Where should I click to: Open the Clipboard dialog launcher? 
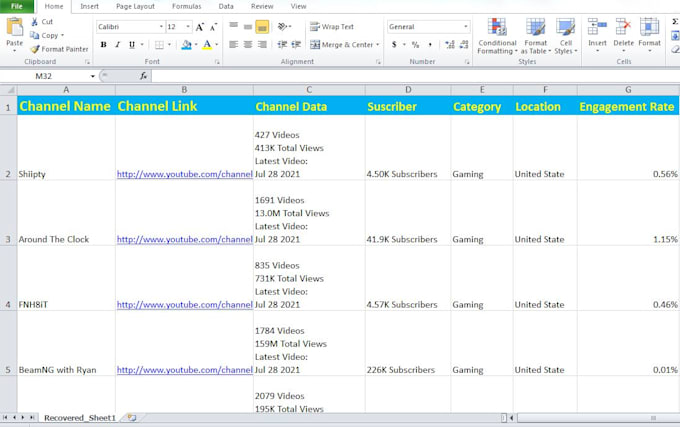[88, 62]
